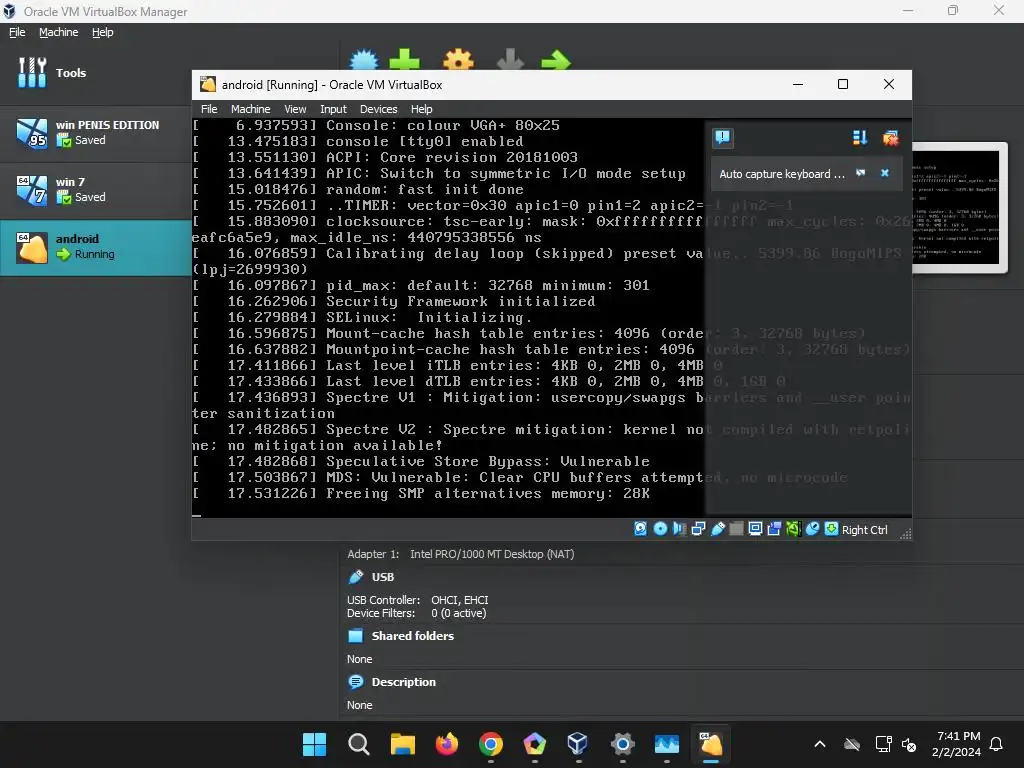Click the green CPU virtualization status icon
Viewport: 1024px width, 768px height.
[x=793, y=529]
